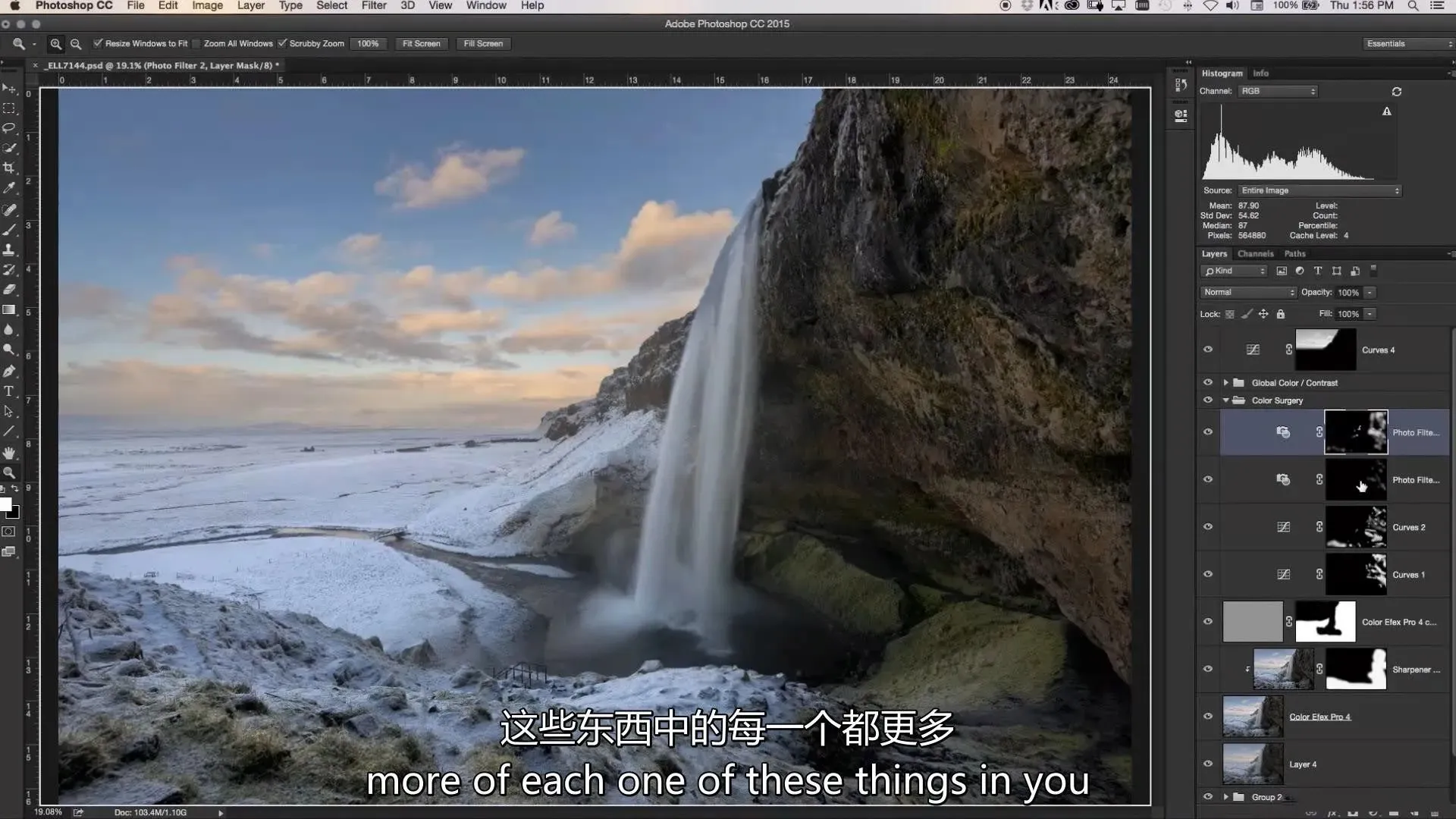1456x819 pixels.
Task: Select the Hand tool
Action: pyautogui.click(x=9, y=453)
